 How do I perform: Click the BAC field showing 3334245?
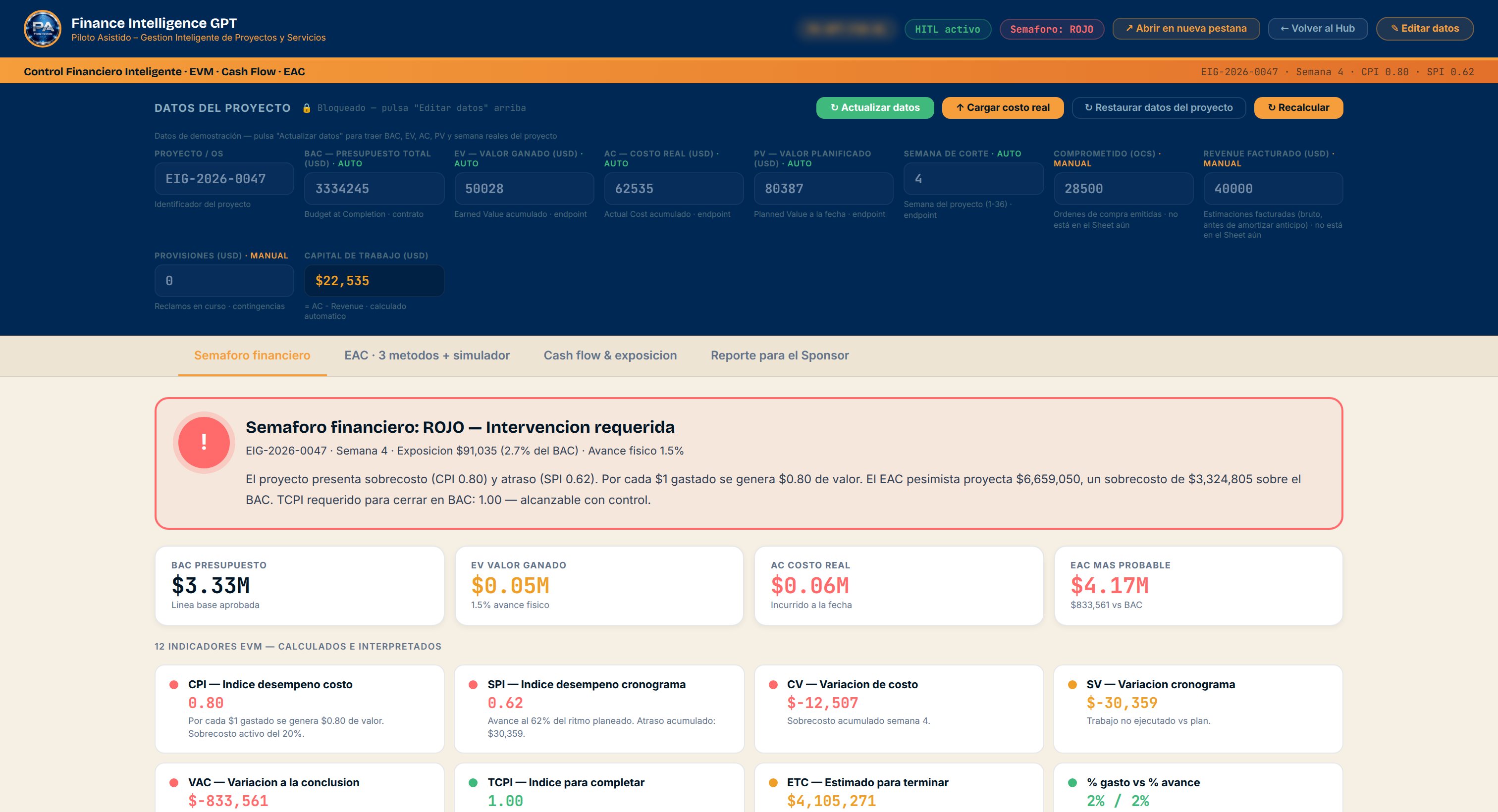[x=374, y=189]
